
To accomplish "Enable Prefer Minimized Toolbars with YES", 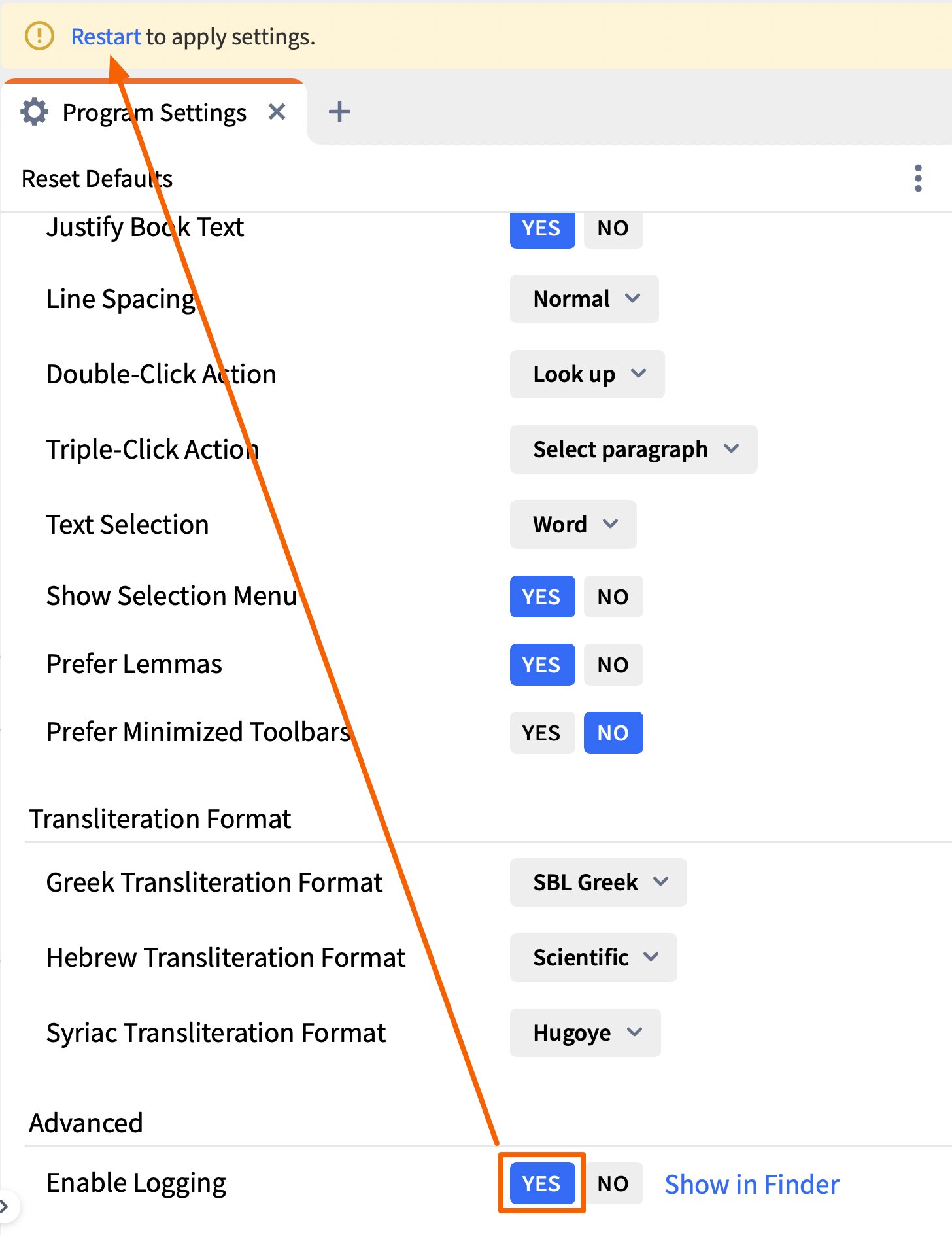I will click(x=541, y=733).
